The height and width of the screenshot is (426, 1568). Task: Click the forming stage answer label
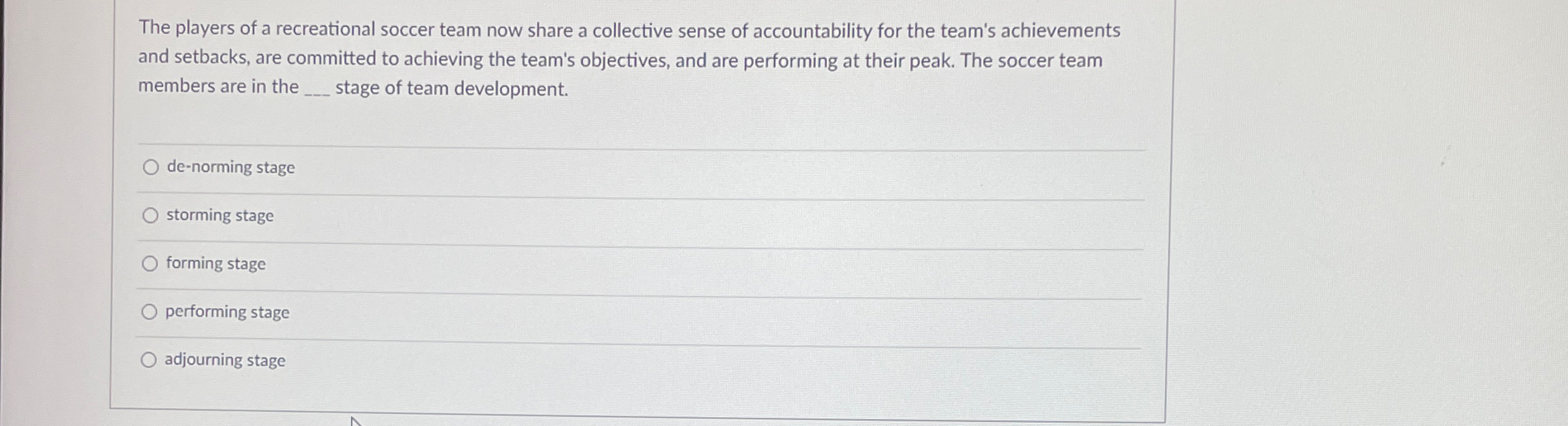tap(215, 264)
